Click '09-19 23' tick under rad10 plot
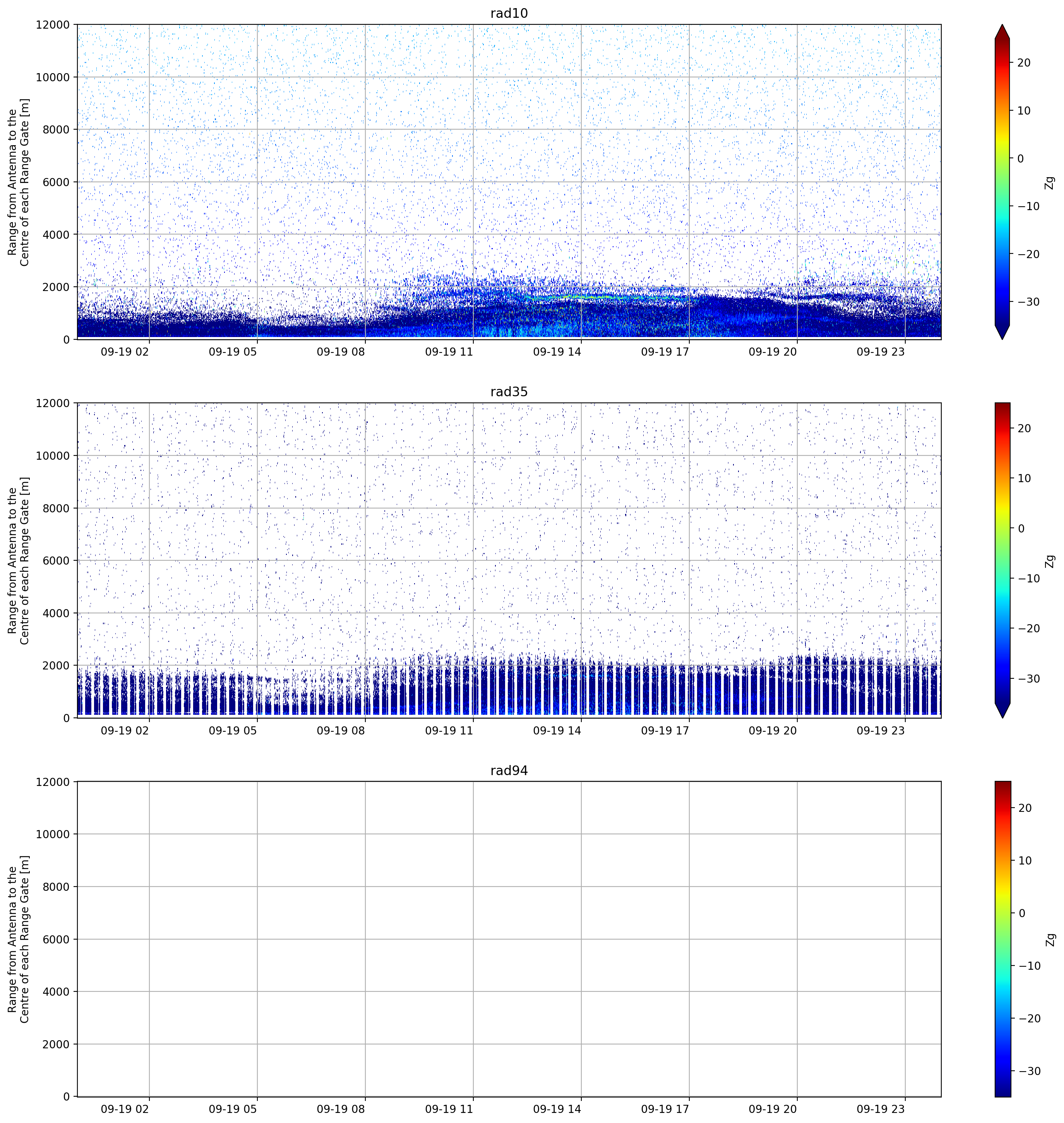1064x1123 pixels. (x=880, y=352)
